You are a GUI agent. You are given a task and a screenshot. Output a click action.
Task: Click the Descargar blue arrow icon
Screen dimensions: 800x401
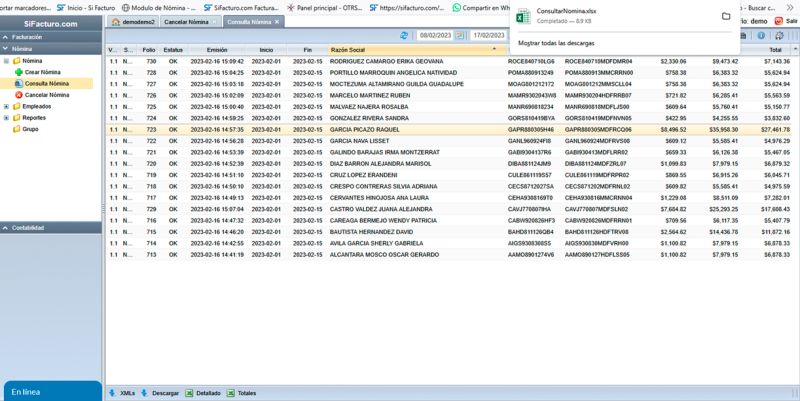(x=144, y=393)
